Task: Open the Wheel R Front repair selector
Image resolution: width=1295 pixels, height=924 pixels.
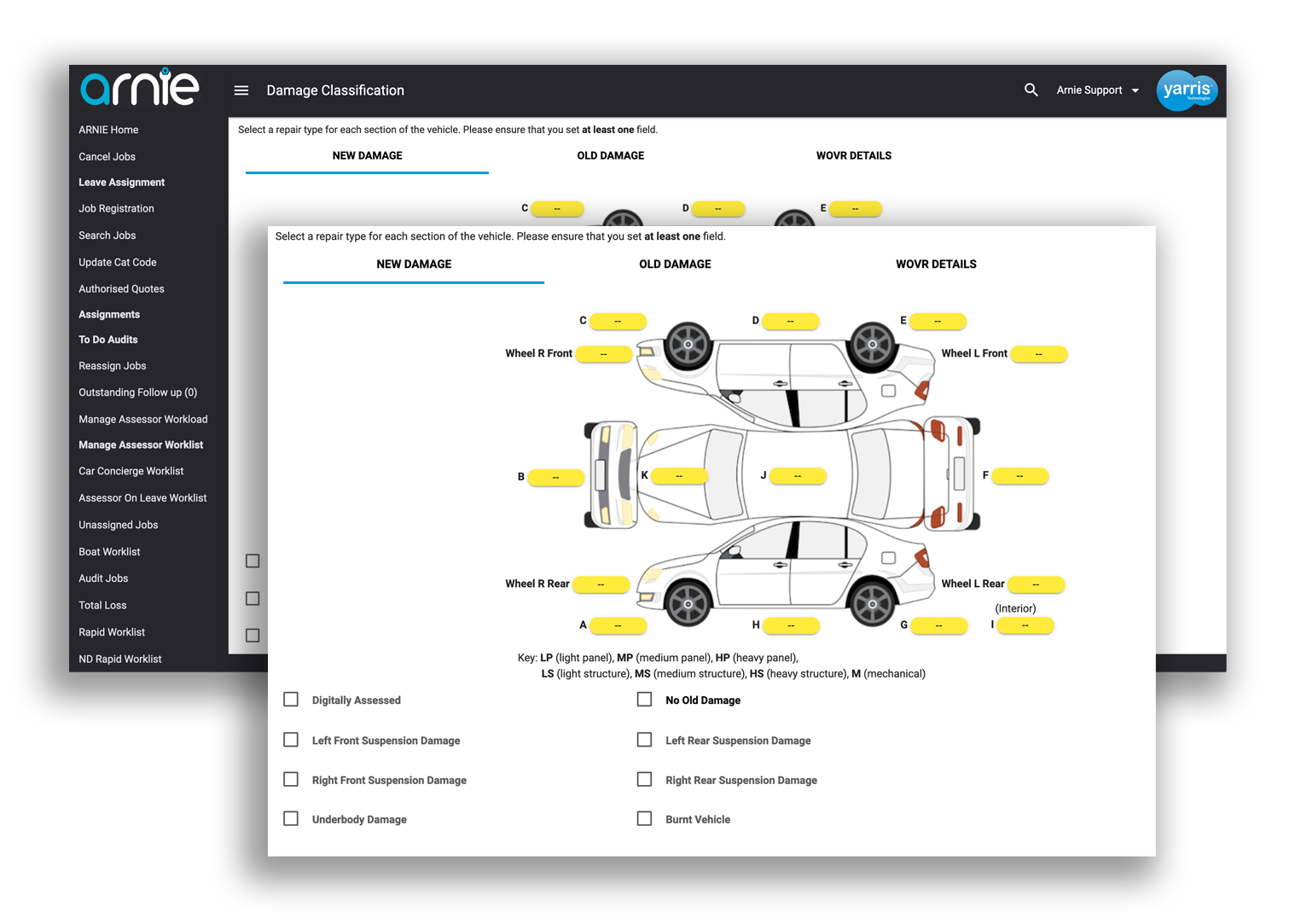Action: (603, 353)
